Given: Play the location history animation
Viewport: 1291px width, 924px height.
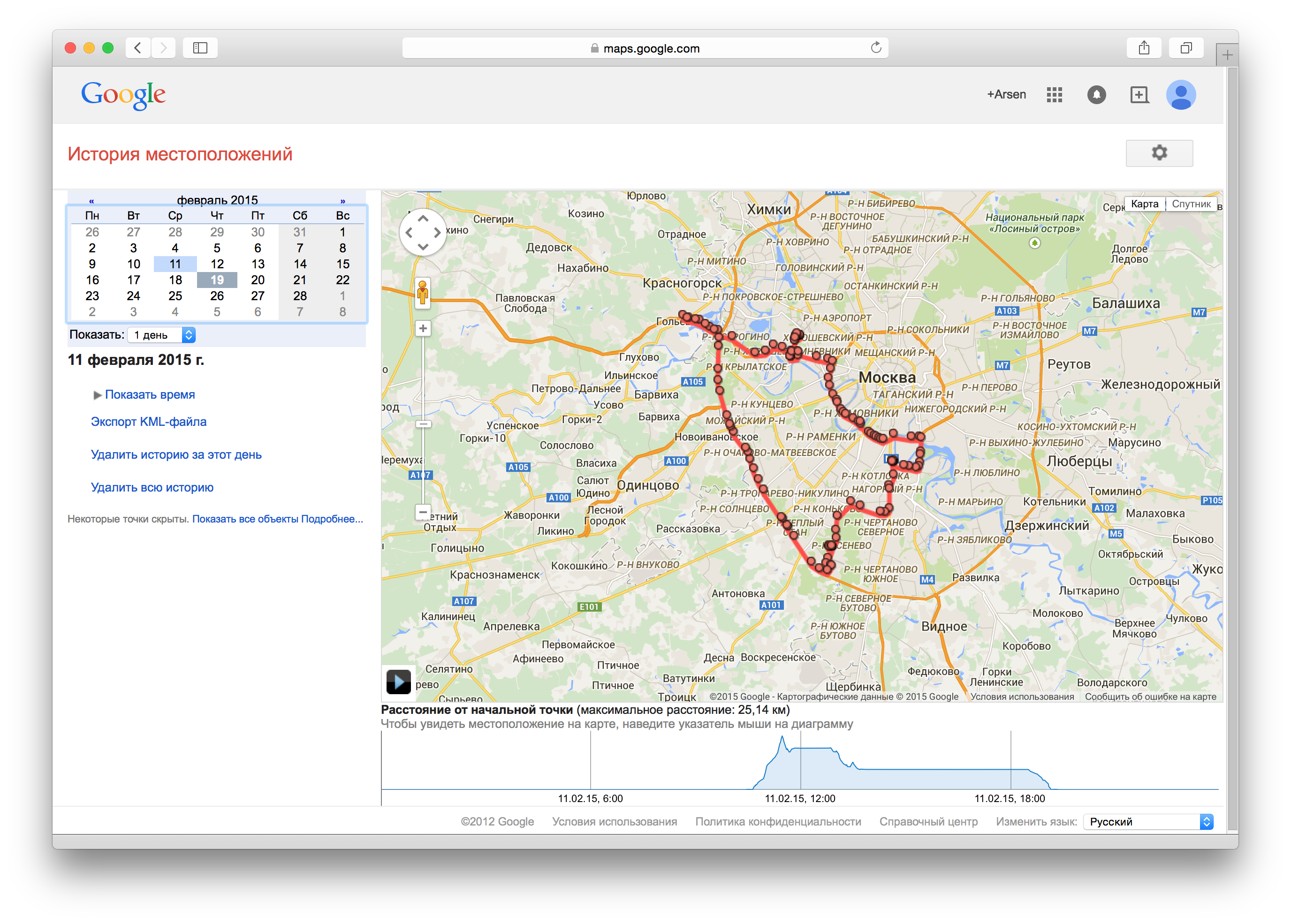Looking at the screenshot, I should (x=398, y=681).
